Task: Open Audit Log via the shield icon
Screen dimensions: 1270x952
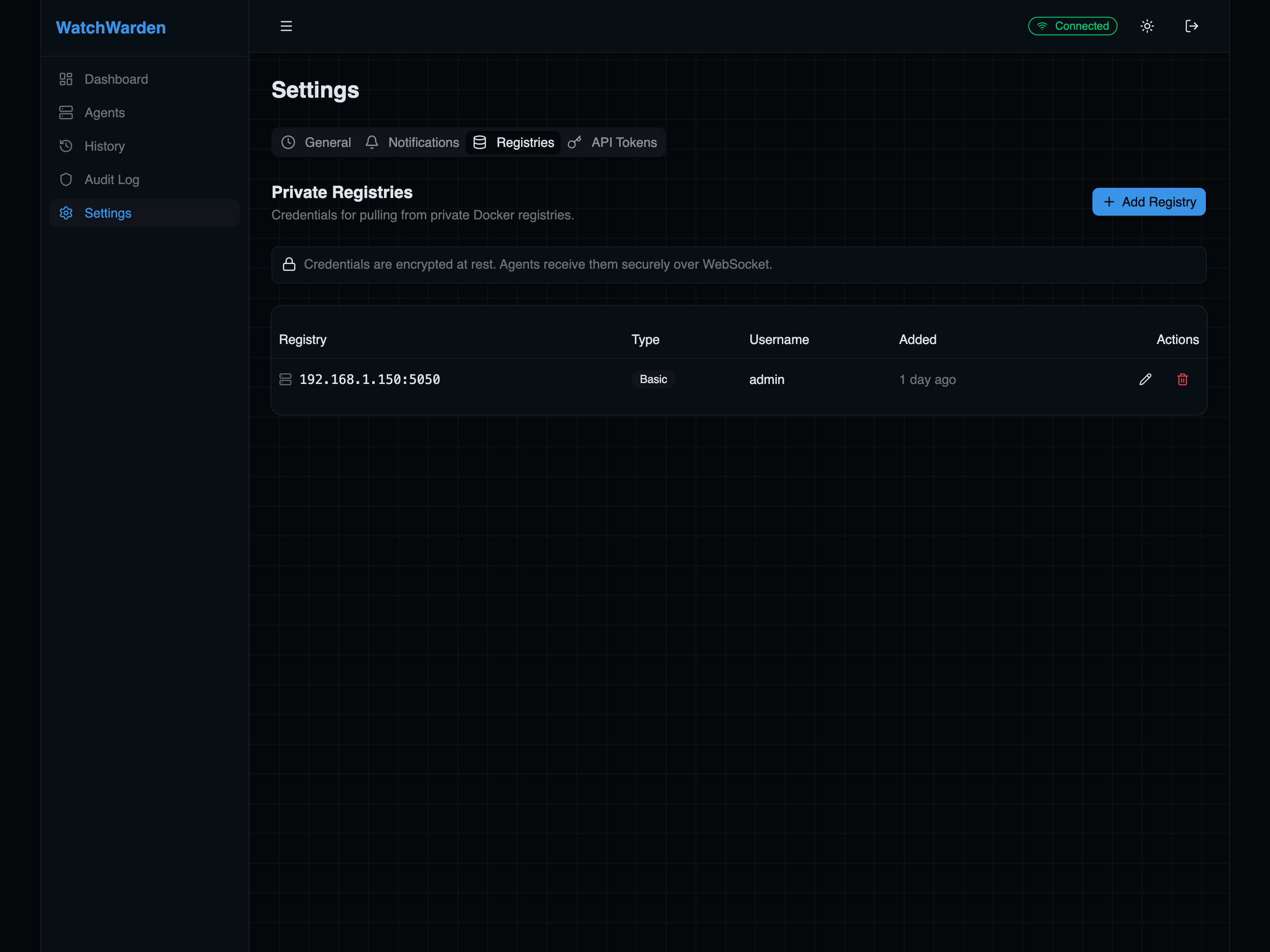Action: tap(66, 179)
